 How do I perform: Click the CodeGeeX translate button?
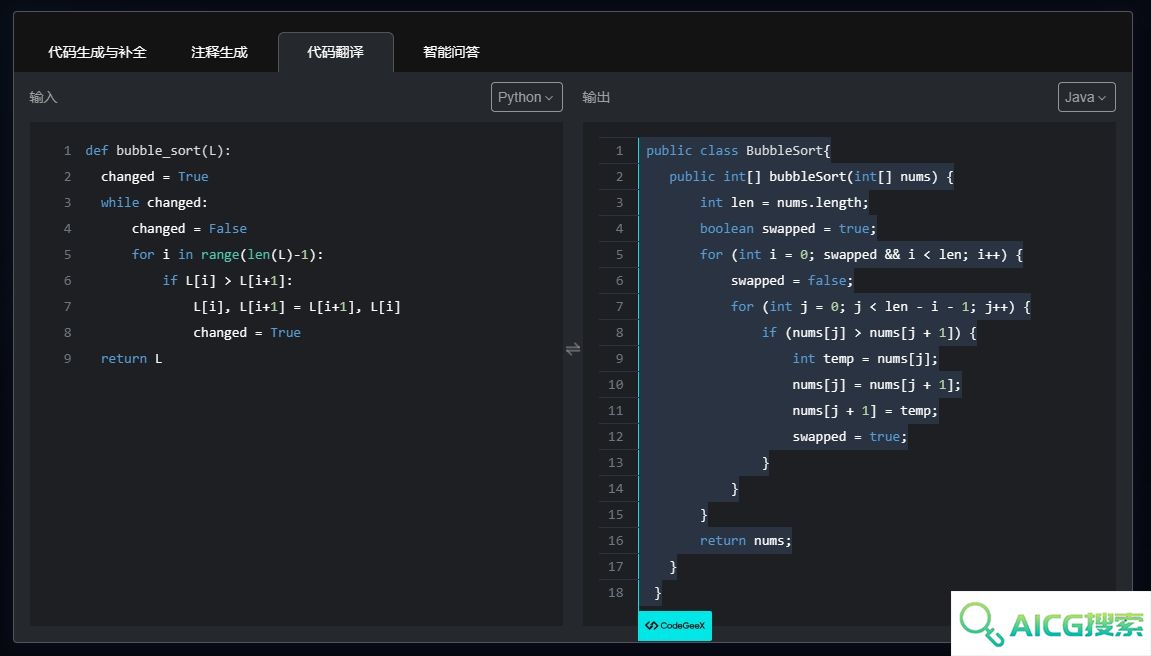tap(675, 625)
